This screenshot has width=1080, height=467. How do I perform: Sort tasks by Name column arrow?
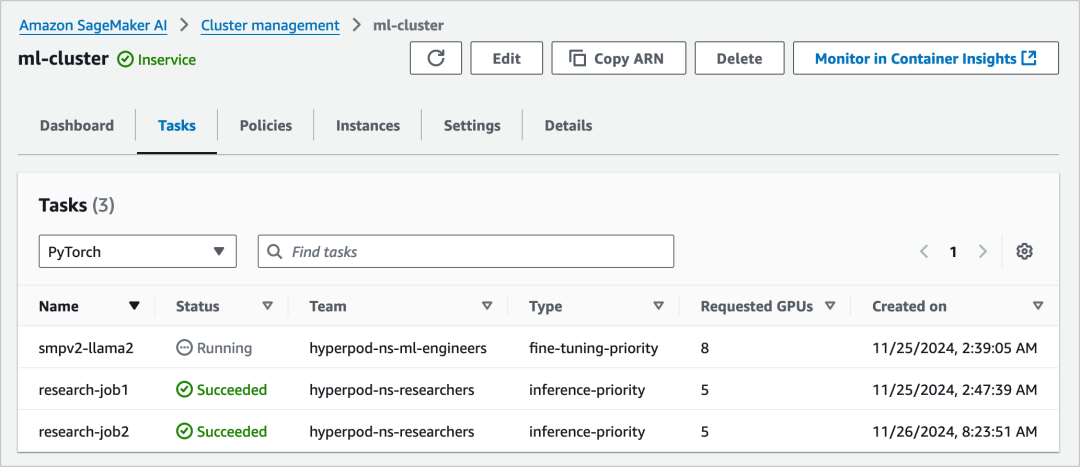pyautogui.click(x=134, y=306)
